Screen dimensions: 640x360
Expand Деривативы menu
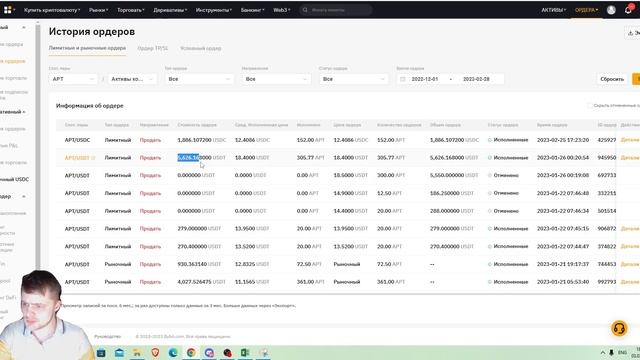point(170,10)
